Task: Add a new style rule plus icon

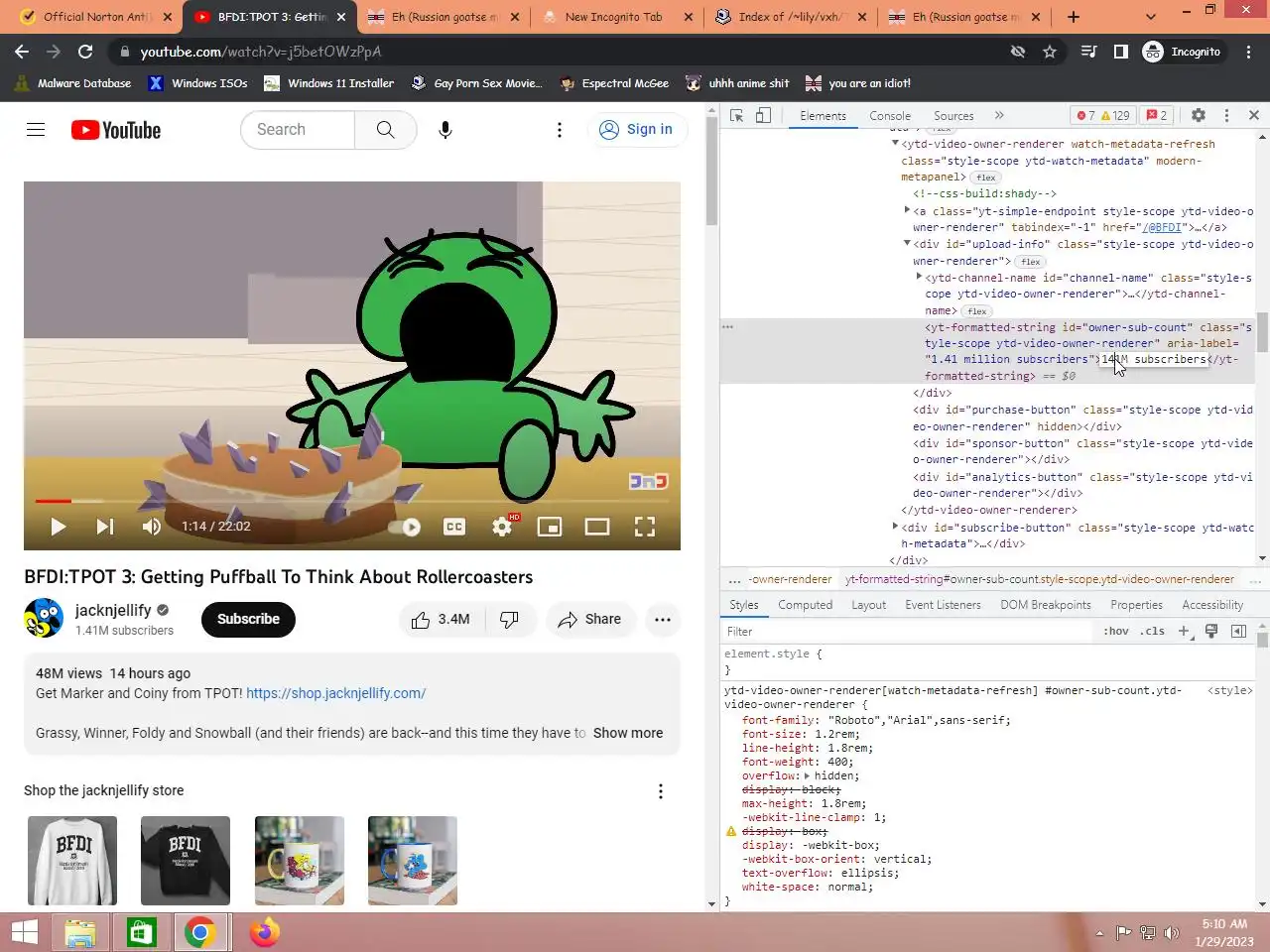Action: 1183,631
